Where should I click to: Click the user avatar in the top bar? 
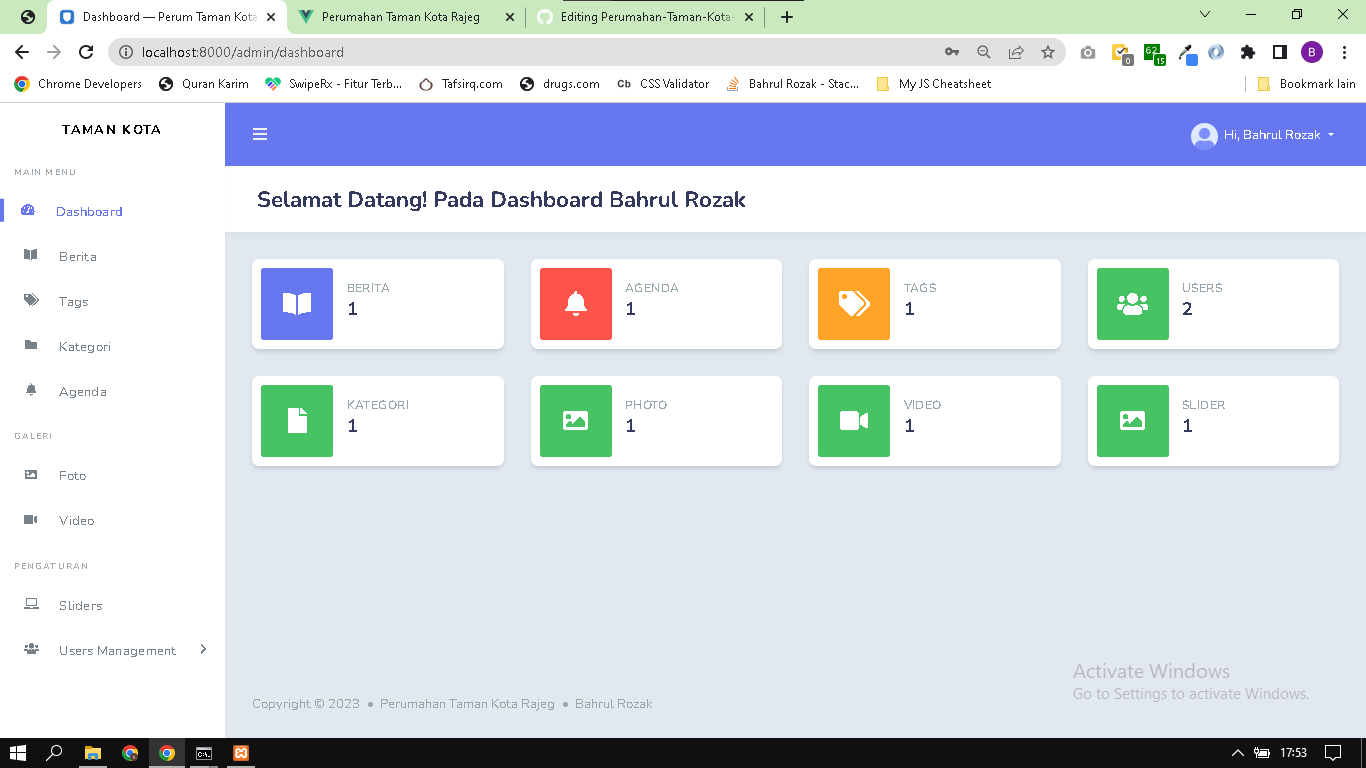[x=1204, y=135]
